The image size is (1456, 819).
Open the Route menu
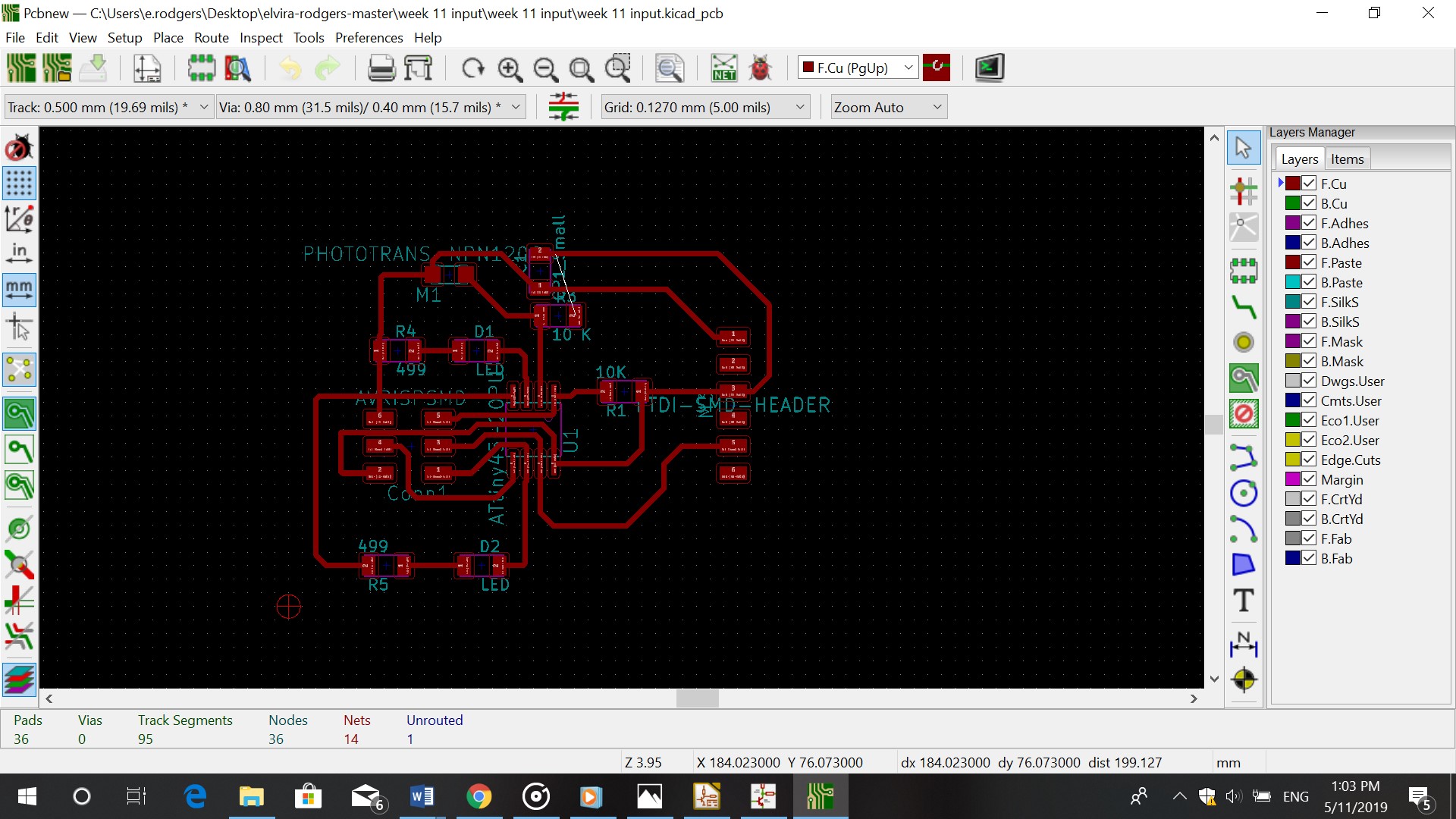pyautogui.click(x=211, y=38)
